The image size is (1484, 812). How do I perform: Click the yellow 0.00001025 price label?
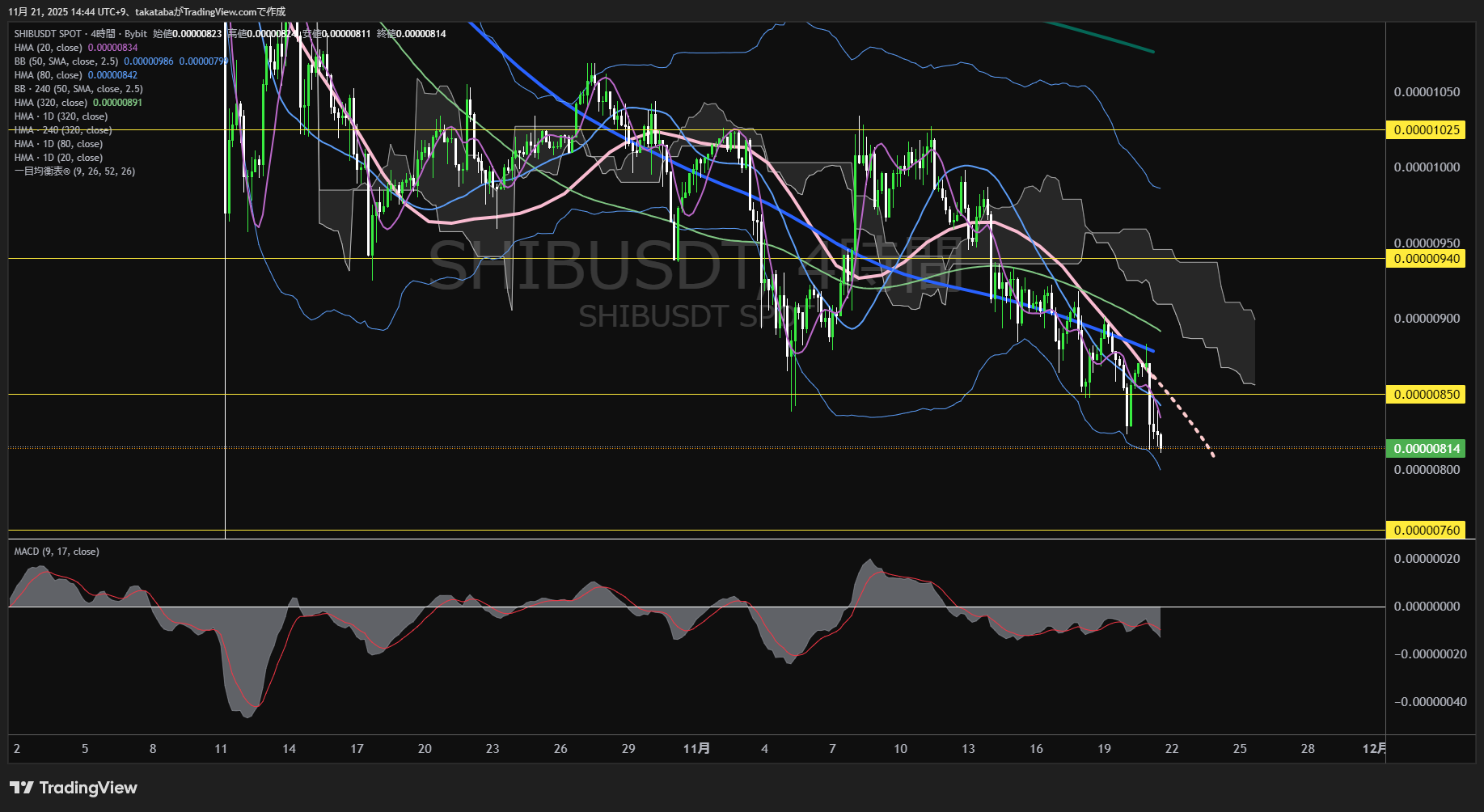1427,130
